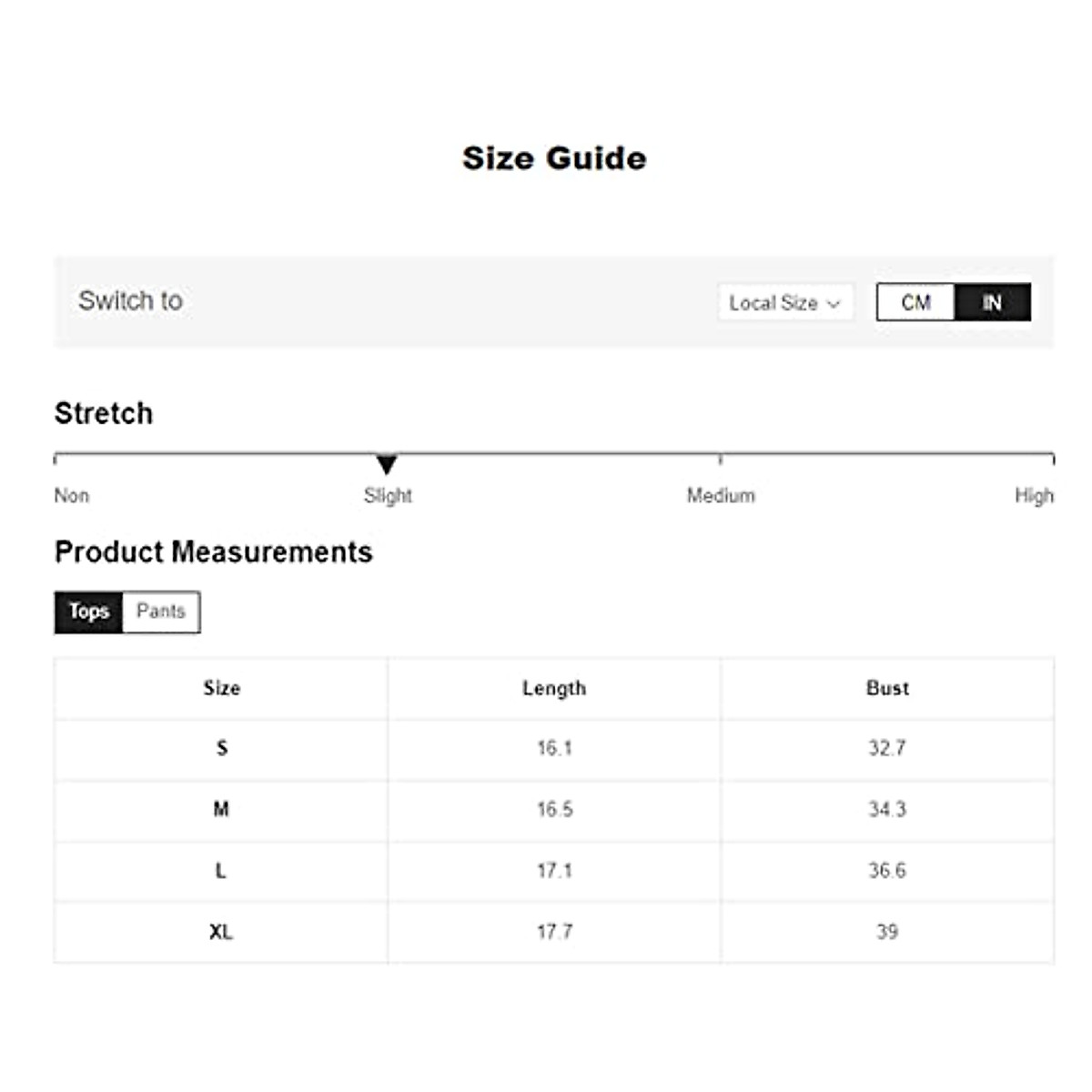Click the Local Size chevron arrow
Viewport: 1092px width, 1092px height.
pyautogui.click(x=834, y=304)
